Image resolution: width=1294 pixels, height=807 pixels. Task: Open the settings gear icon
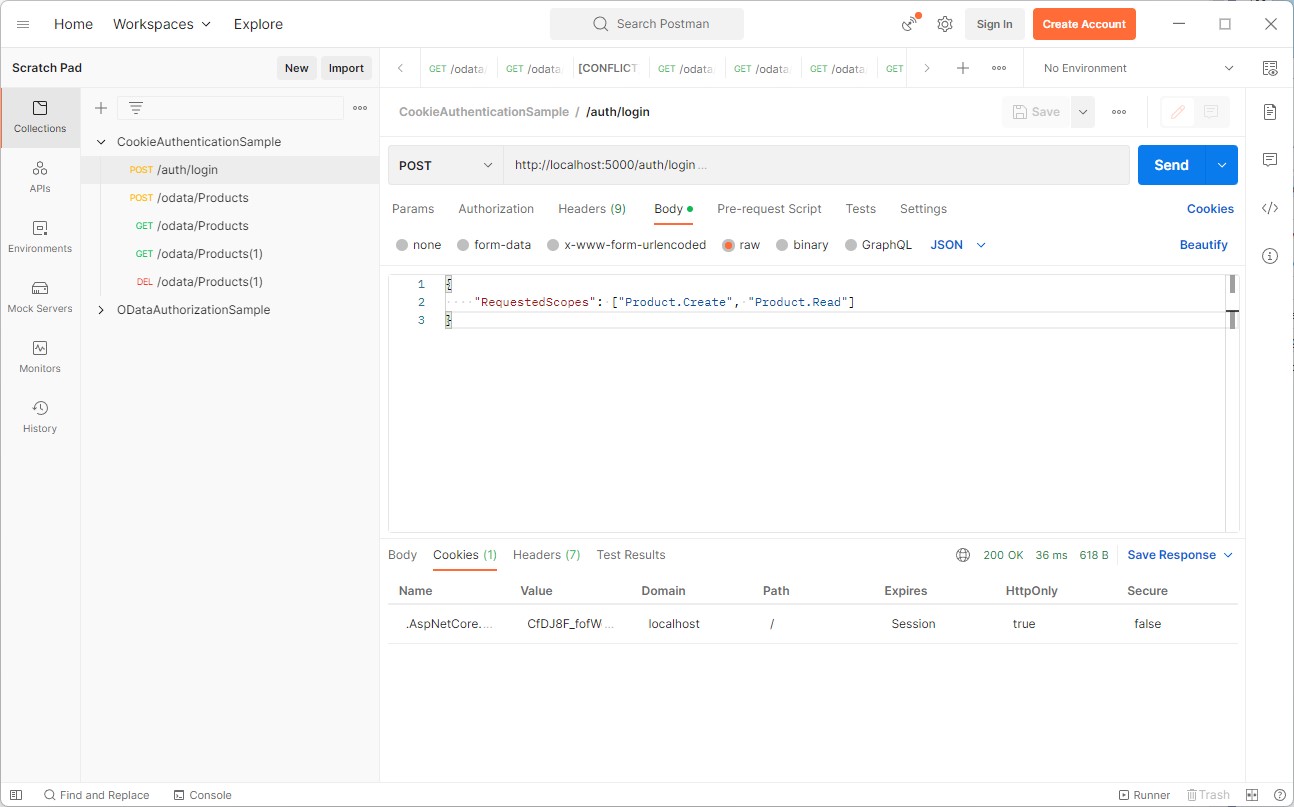coord(945,24)
